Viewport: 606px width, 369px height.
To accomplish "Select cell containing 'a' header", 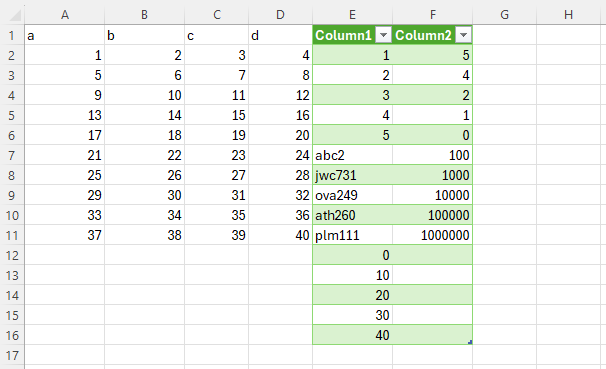I will click(65, 35).
